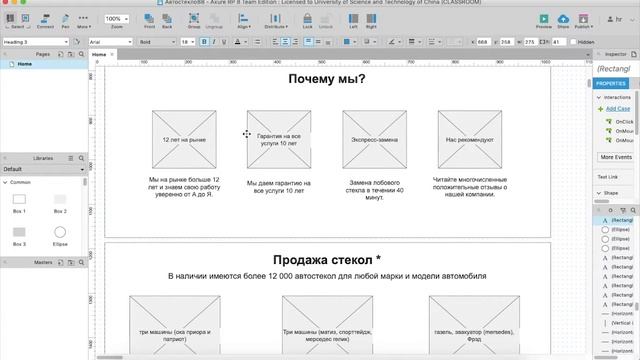The image size is (640, 360).
Task: Open the Heading 3 style dropdown
Action: point(36,42)
